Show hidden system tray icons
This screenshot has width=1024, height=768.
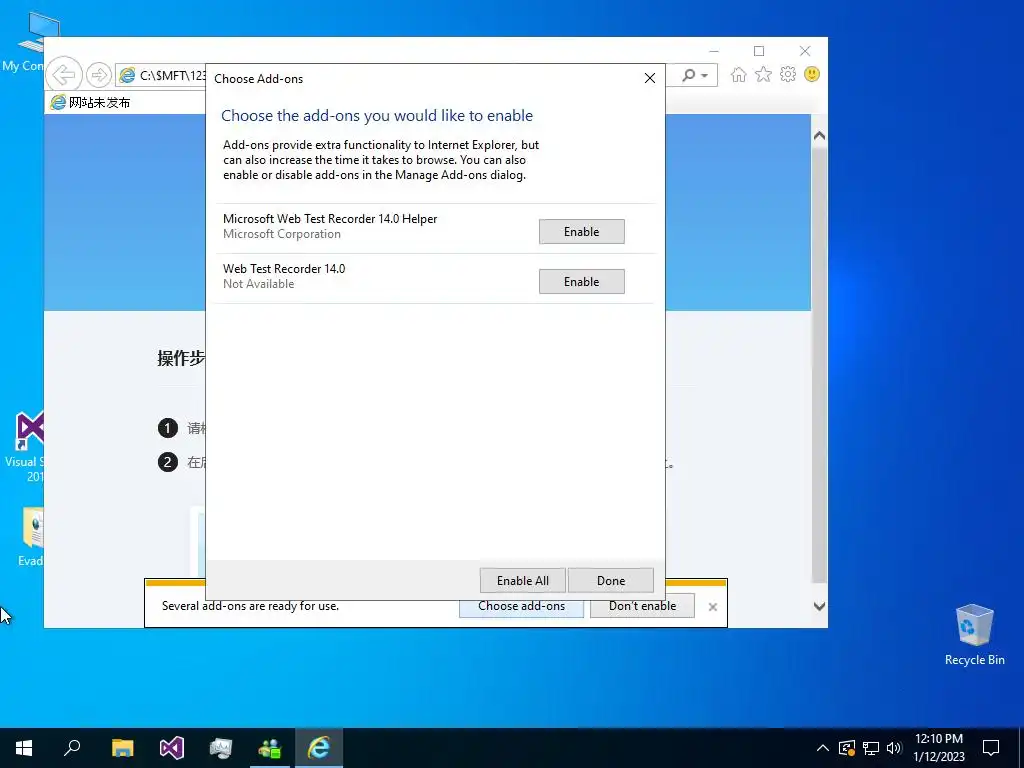(823, 748)
